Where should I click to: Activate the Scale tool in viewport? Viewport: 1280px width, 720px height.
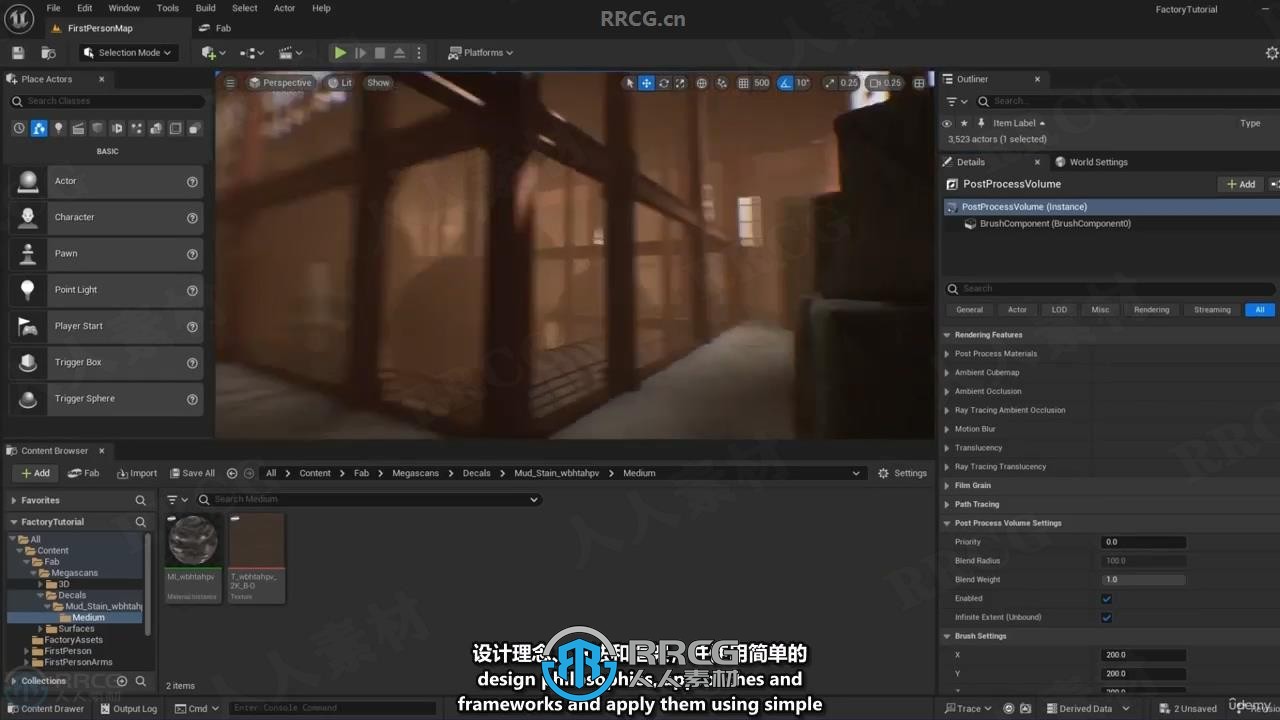coord(679,83)
